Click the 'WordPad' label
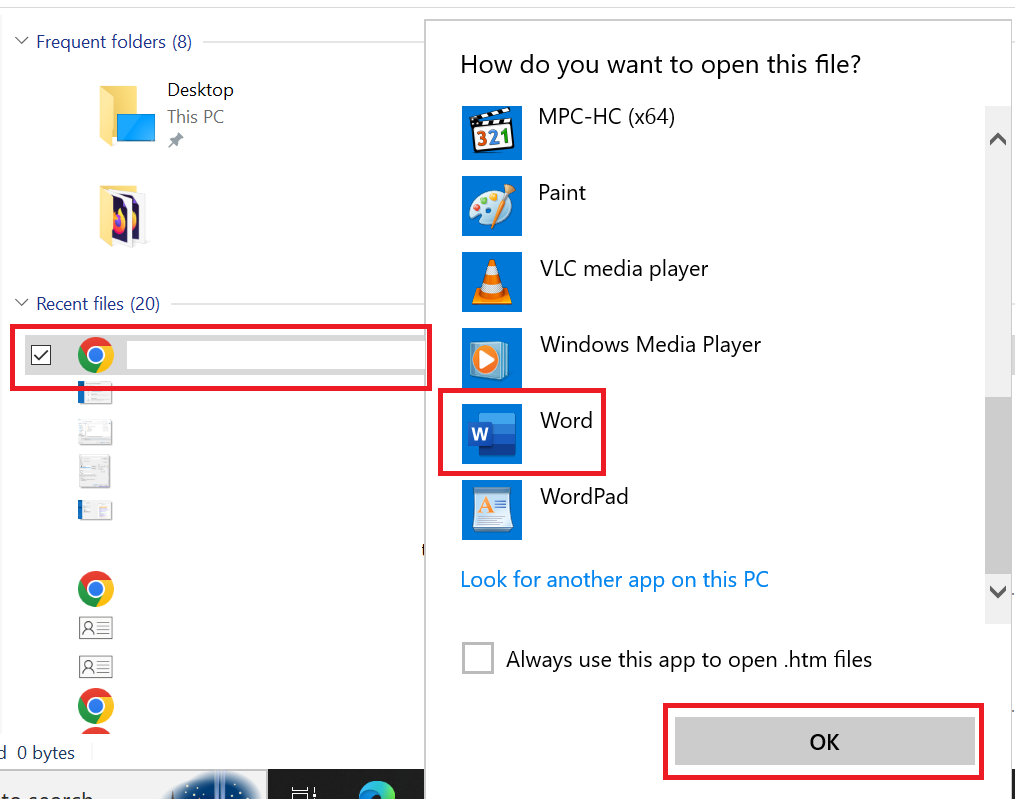Screen dimensions: 1015x799 (x=584, y=496)
